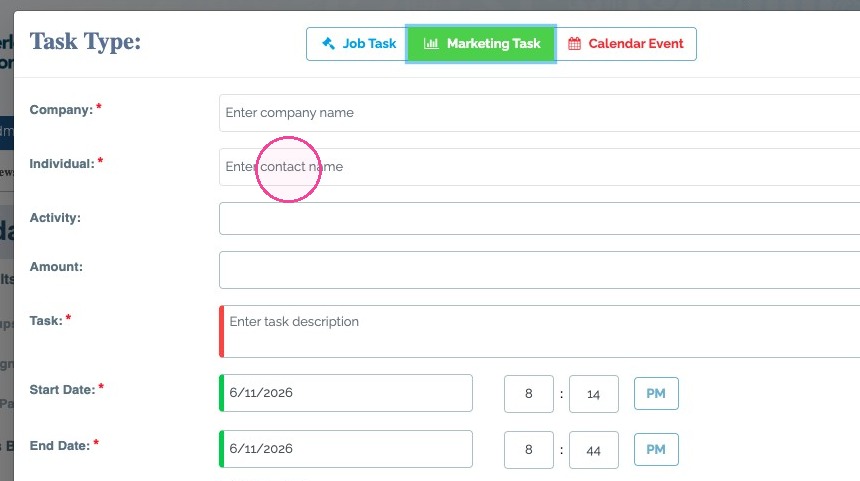Toggle the Start Date PM button
This screenshot has height=481, width=860.
656,393
